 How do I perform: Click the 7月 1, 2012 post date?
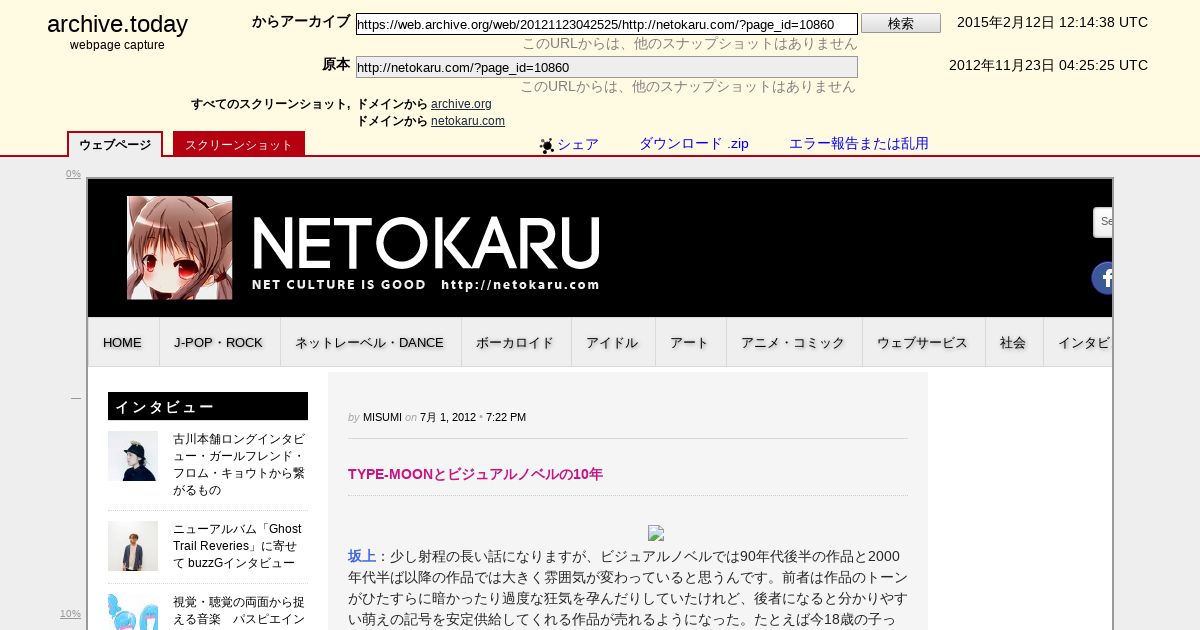[x=448, y=417]
